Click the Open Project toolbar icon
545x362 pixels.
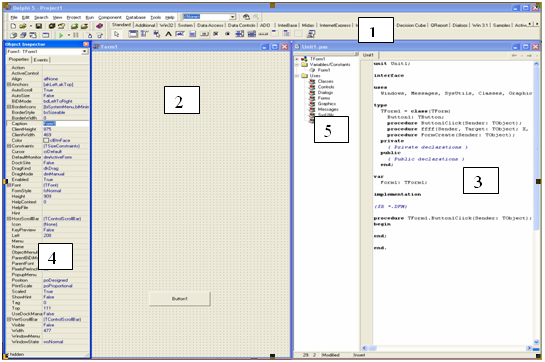62,26
